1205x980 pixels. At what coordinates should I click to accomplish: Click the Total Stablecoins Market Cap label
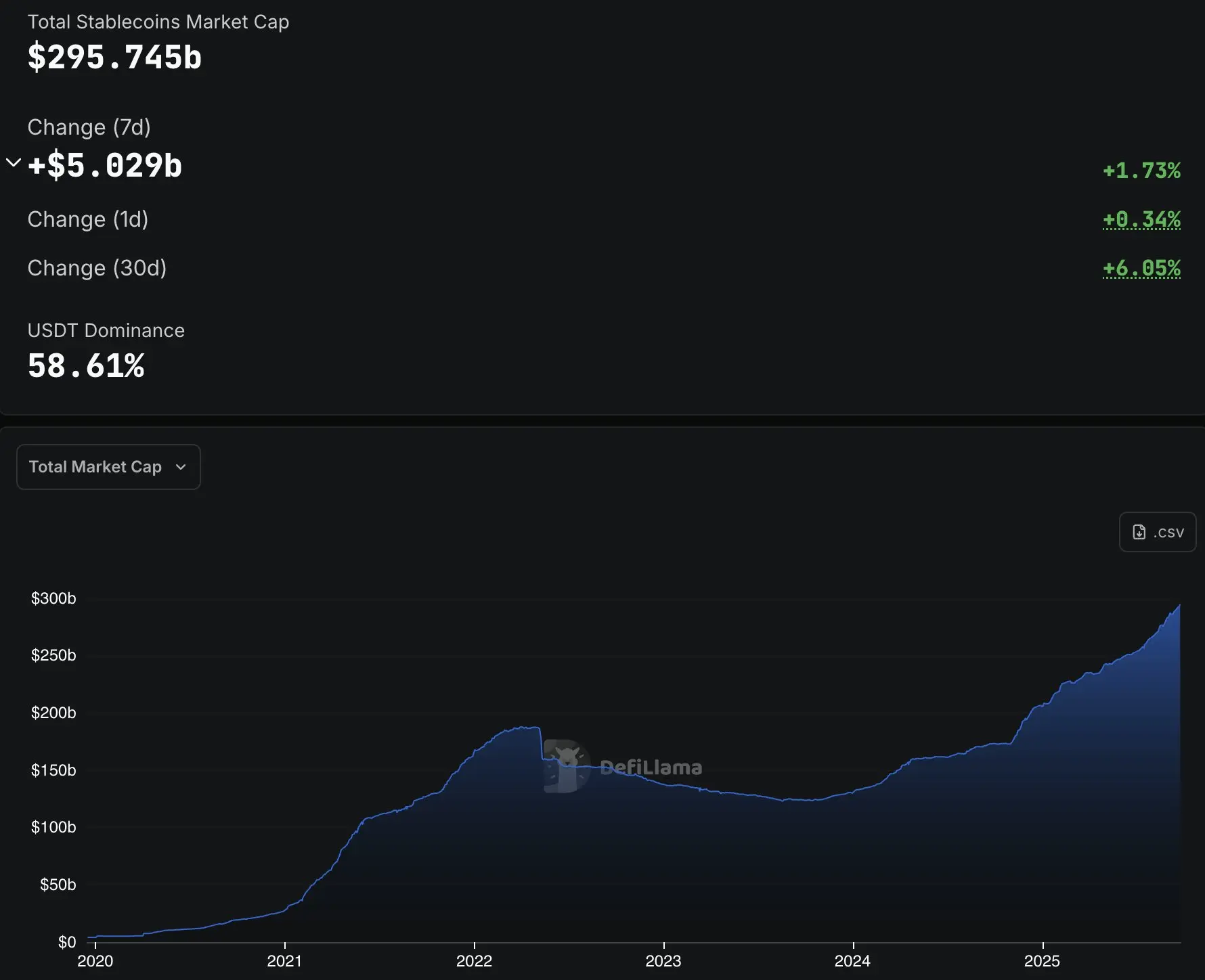pos(158,22)
